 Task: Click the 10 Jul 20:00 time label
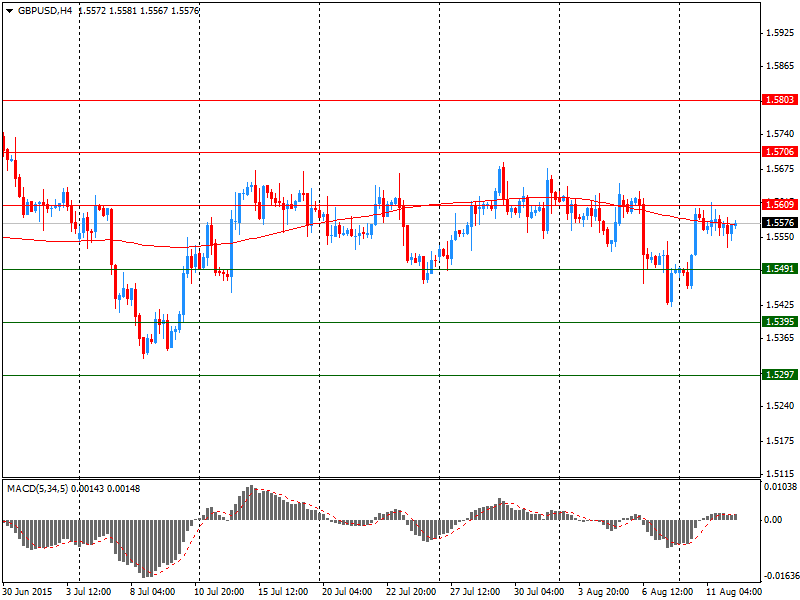(x=219, y=592)
